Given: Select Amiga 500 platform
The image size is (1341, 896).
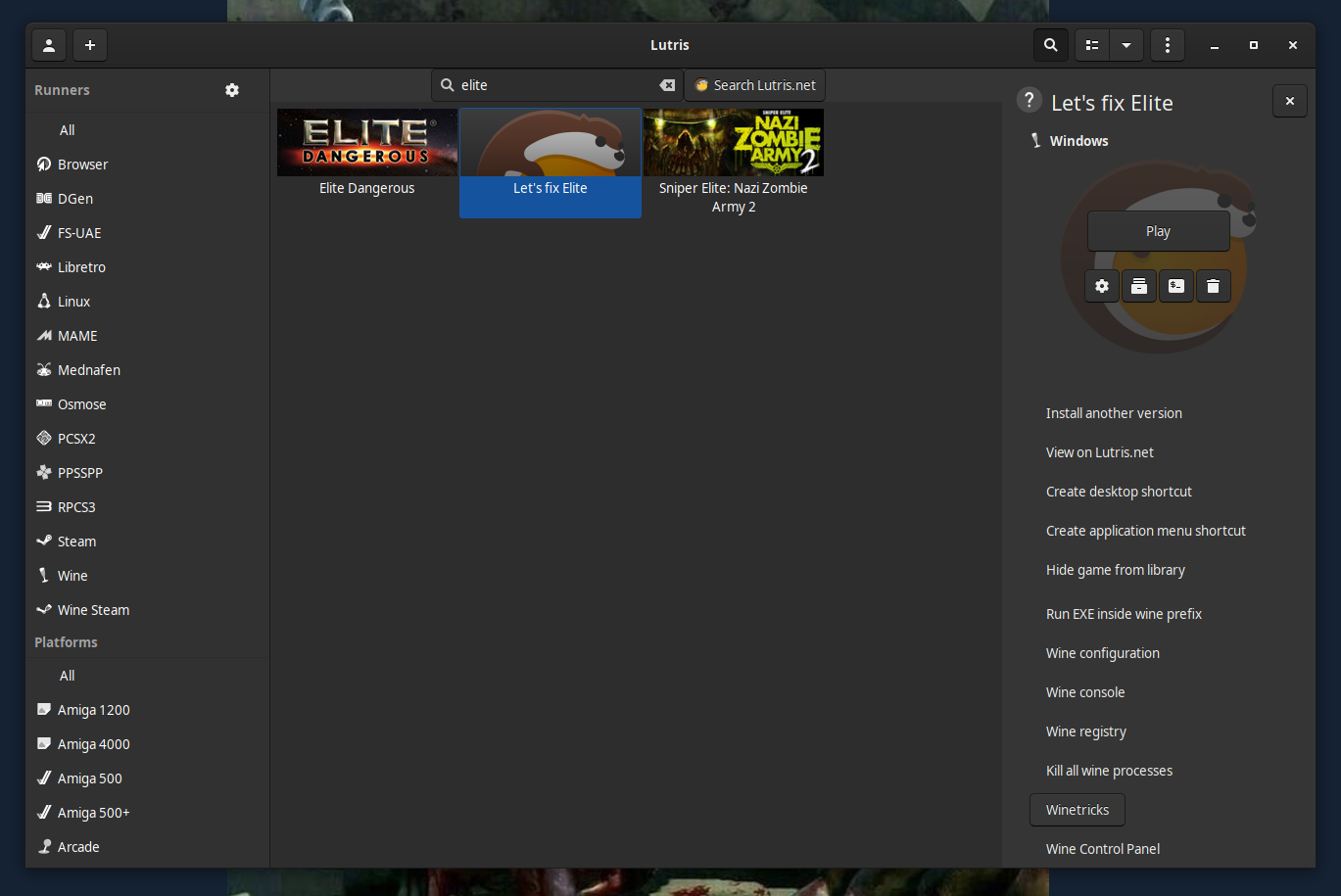Looking at the screenshot, I should click(x=147, y=778).
